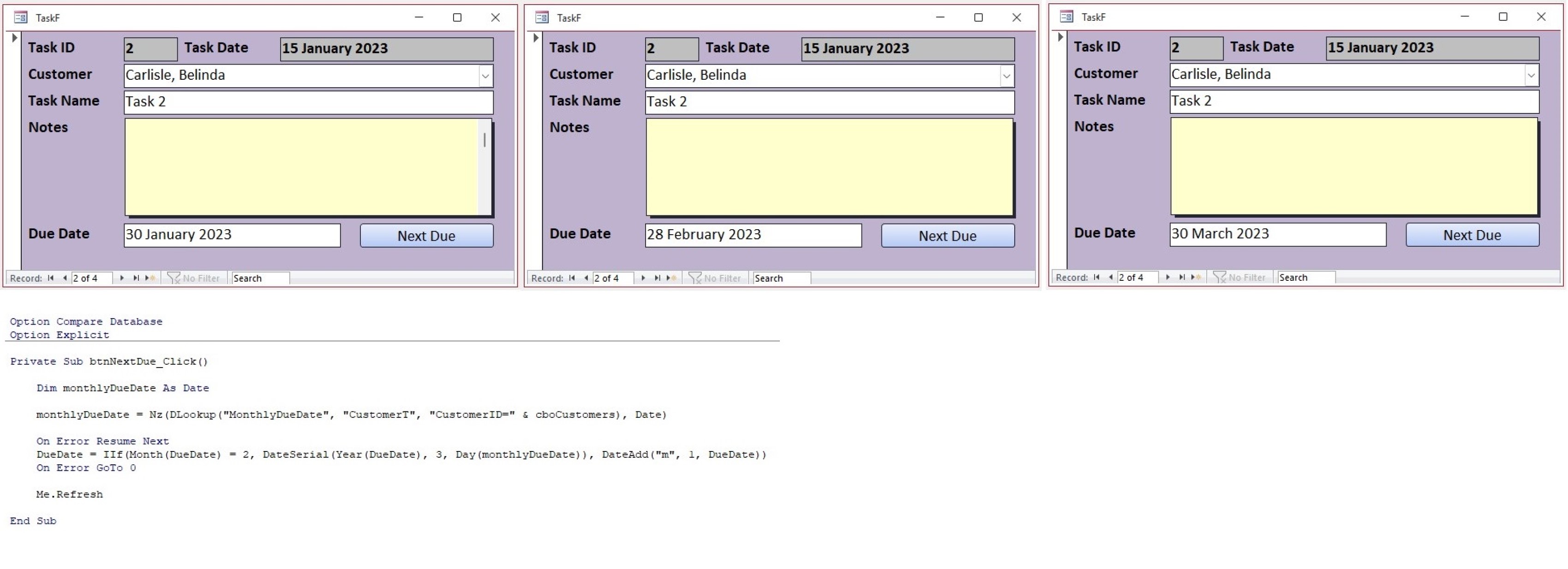Open the Customer dropdown in rightmost form
1568x569 pixels.
tap(1532, 76)
